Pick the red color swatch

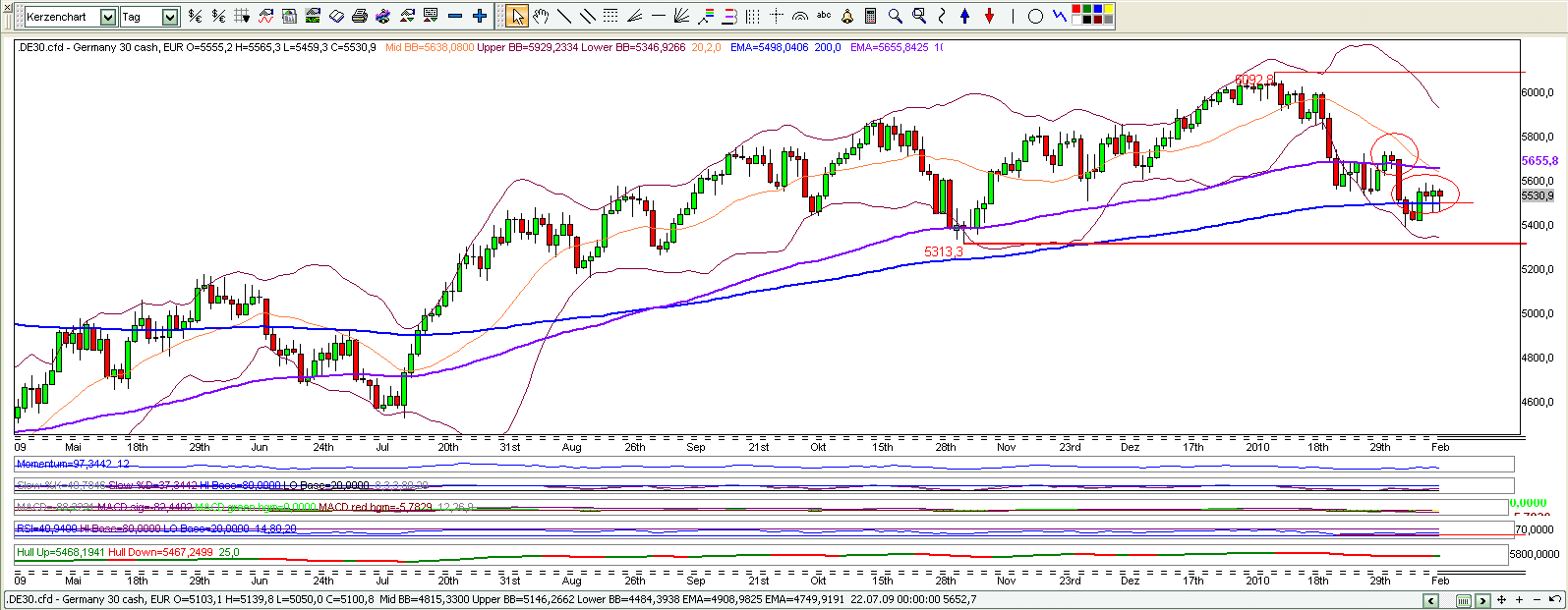(x=1076, y=9)
